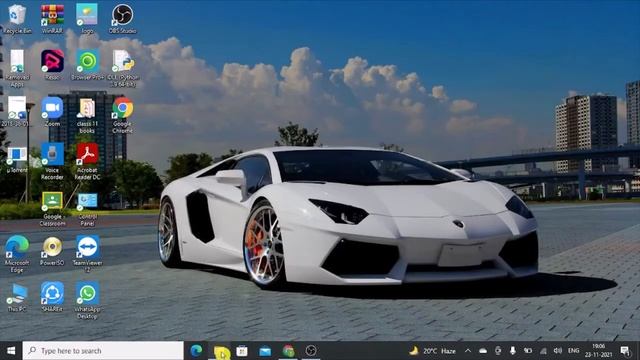This screenshot has height=360, width=640.
Task: Open the 20°C Haze weather widget
Action: tap(433, 351)
